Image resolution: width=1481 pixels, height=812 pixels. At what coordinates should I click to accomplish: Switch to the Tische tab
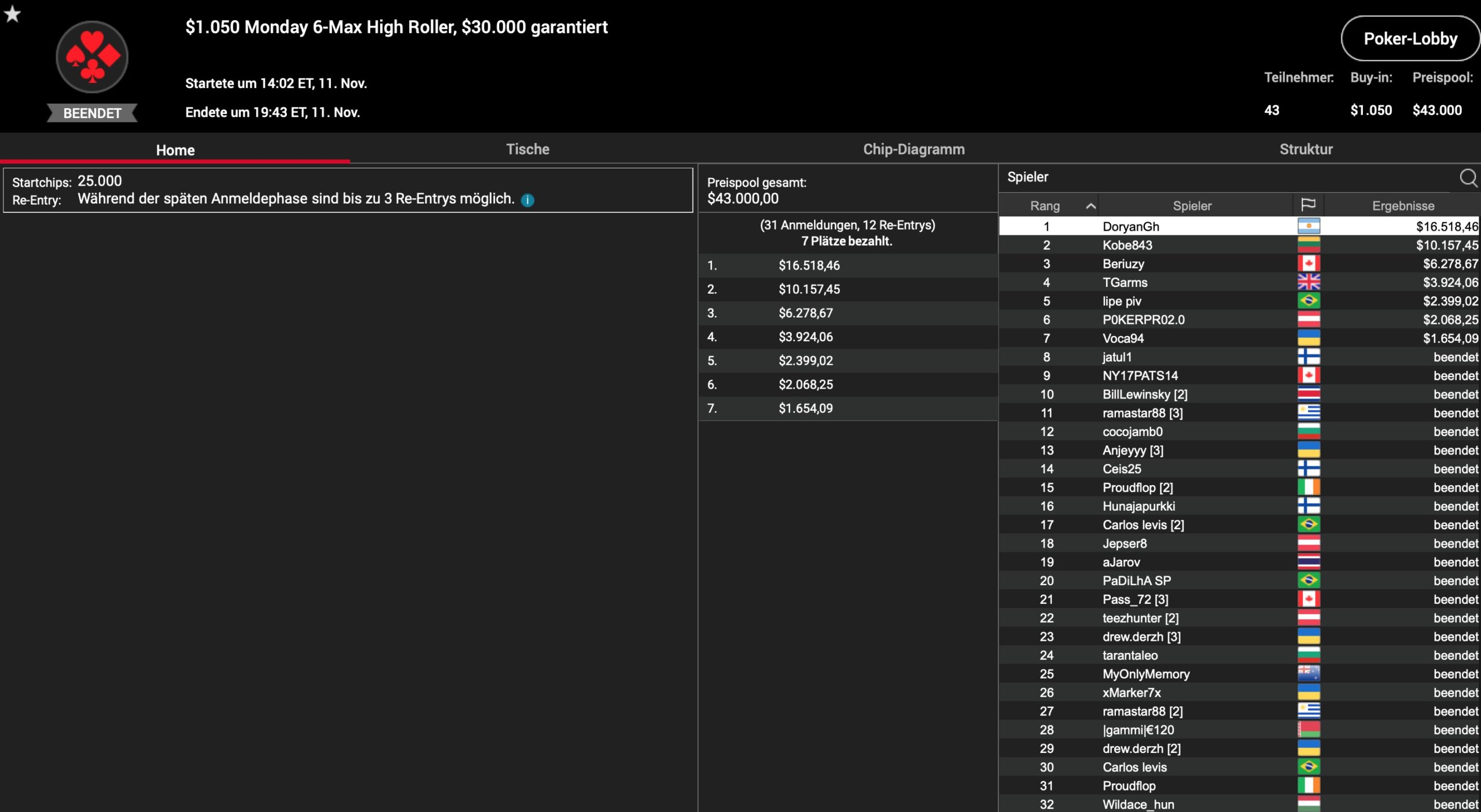pos(527,149)
